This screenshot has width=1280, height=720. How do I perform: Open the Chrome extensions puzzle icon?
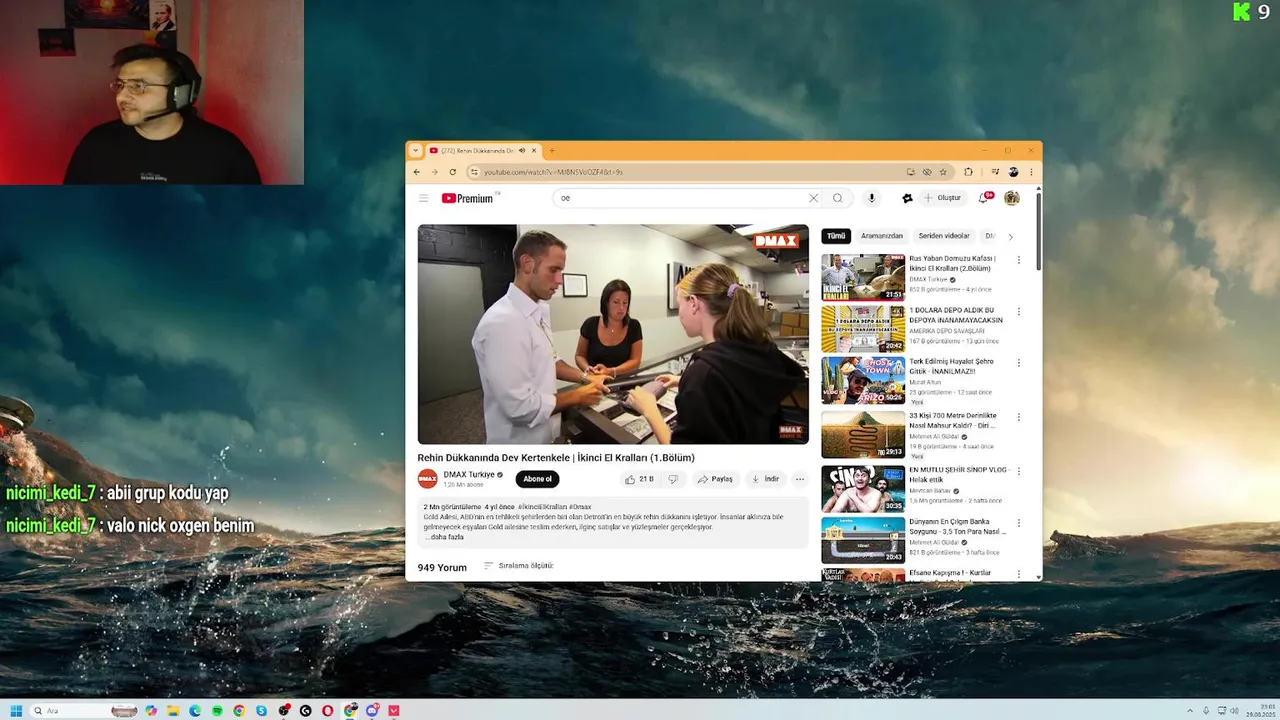pyautogui.click(x=968, y=172)
